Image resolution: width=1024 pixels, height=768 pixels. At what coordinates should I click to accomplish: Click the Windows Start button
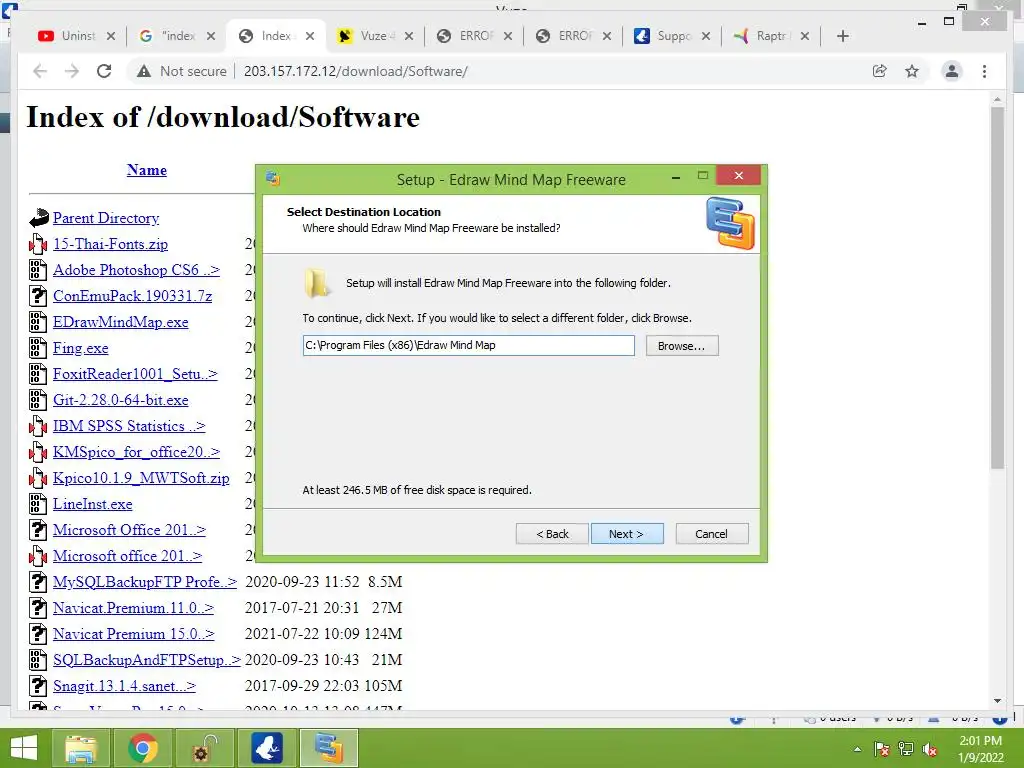pos(24,748)
